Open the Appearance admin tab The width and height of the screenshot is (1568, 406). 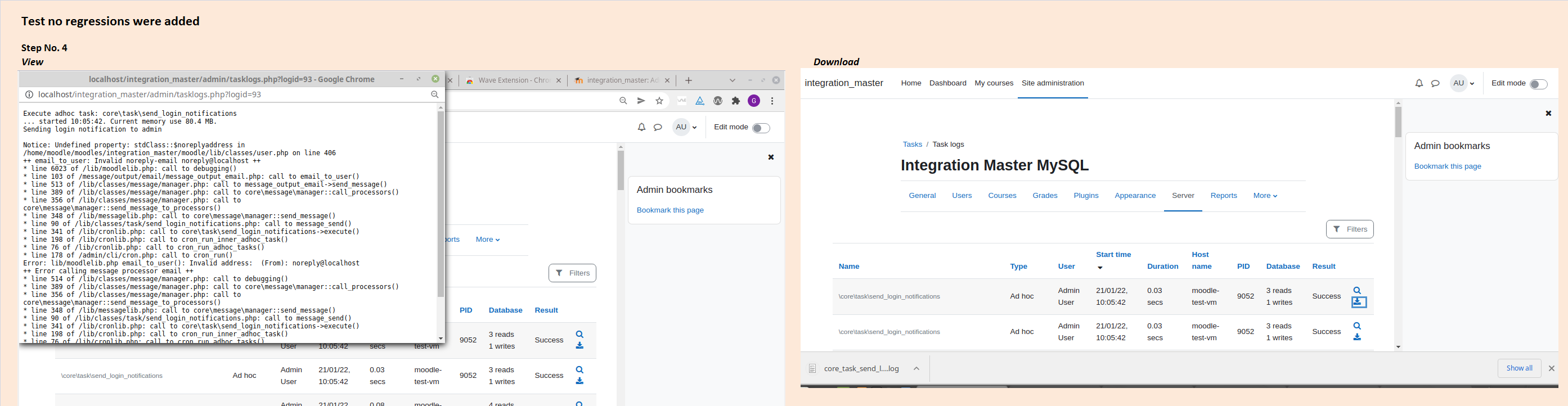[1135, 196]
